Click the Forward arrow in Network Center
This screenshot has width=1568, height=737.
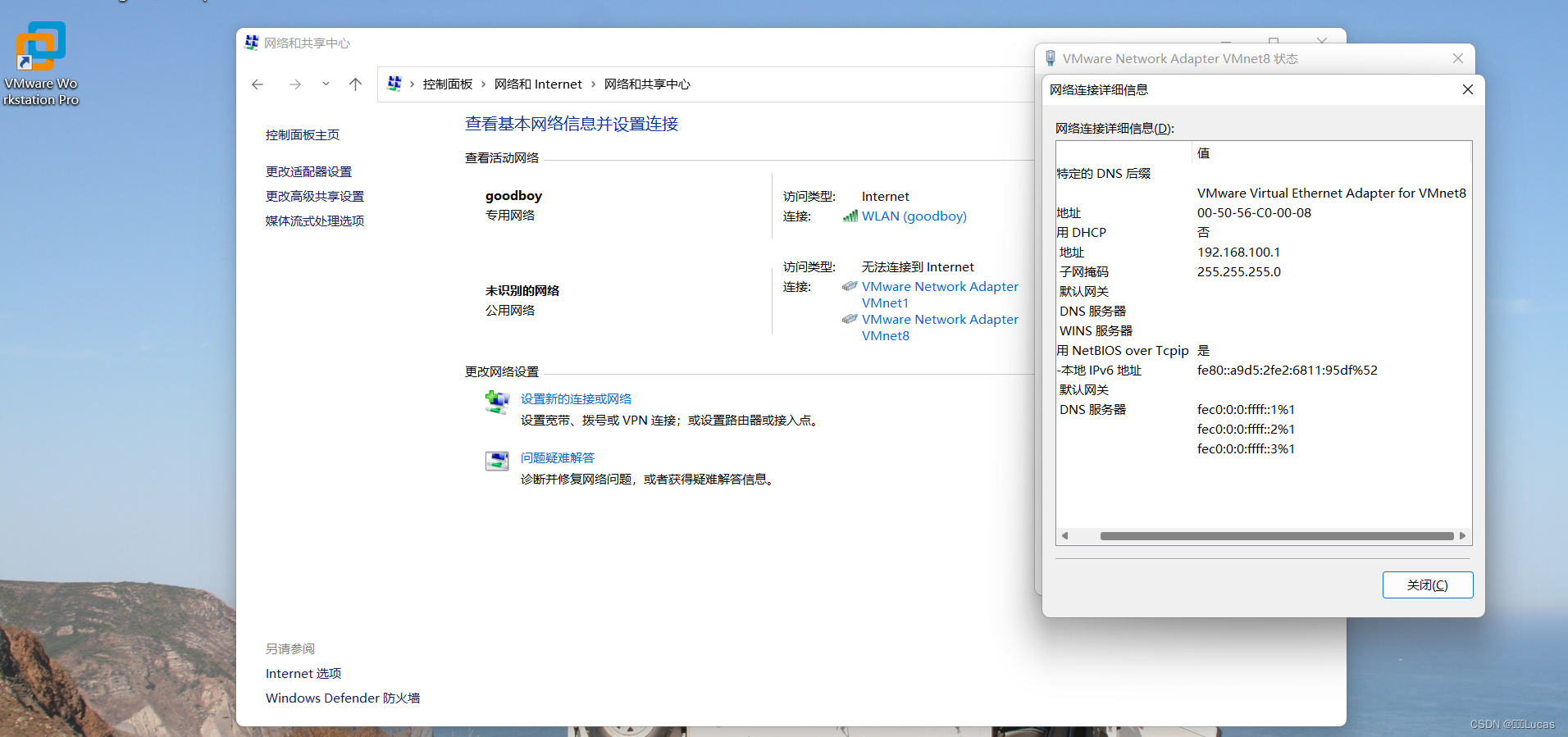click(x=295, y=84)
